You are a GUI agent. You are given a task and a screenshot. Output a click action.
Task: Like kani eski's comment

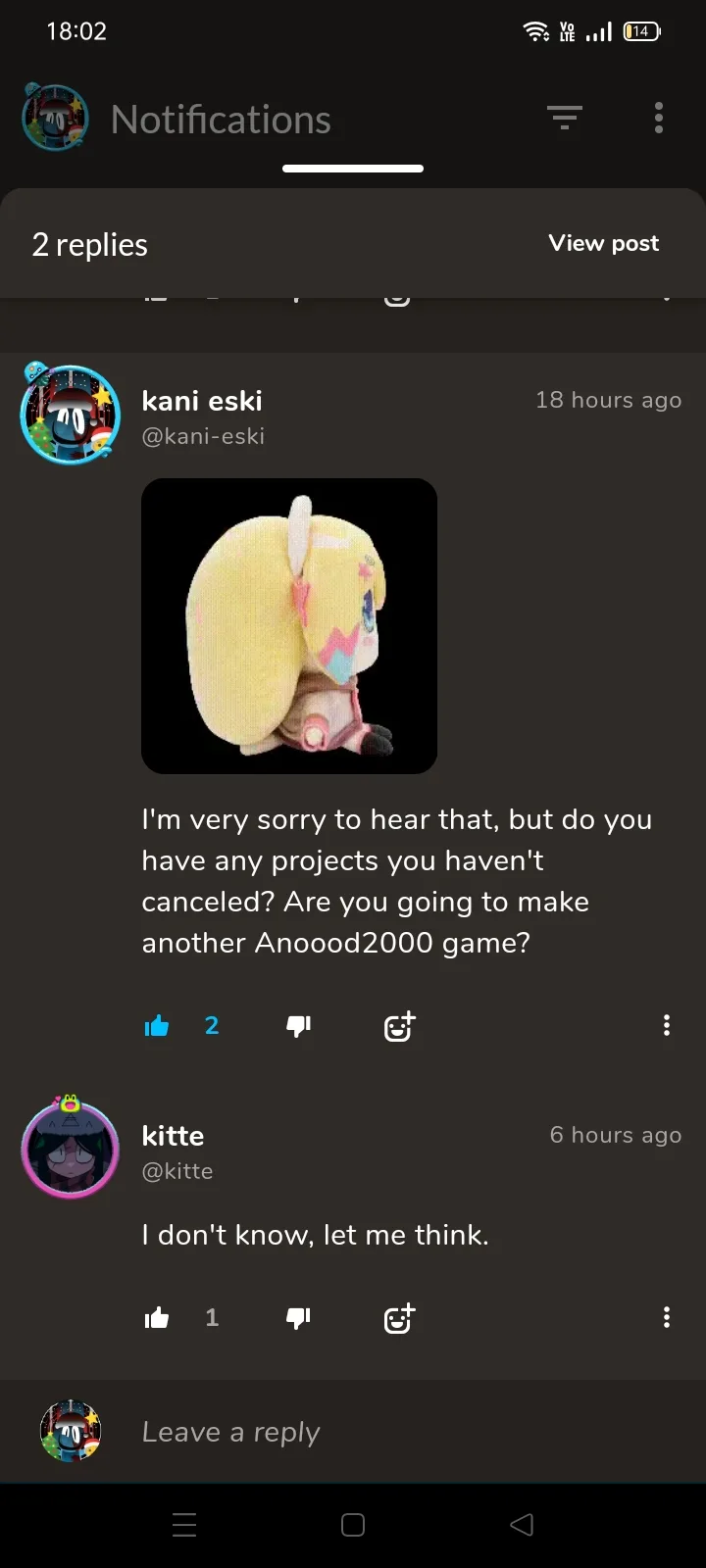tap(157, 1026)
